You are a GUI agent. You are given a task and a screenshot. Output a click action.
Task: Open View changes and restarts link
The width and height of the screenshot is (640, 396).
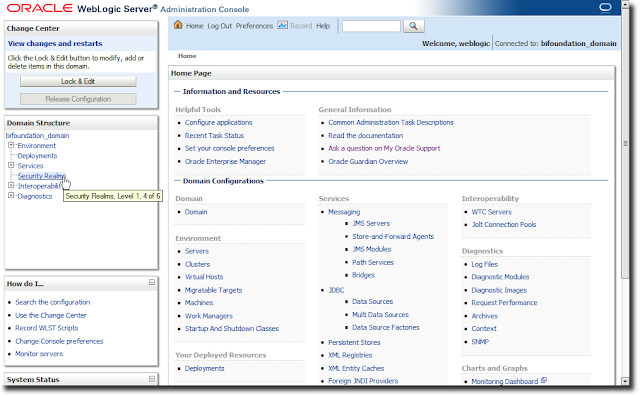click(55, 43)
